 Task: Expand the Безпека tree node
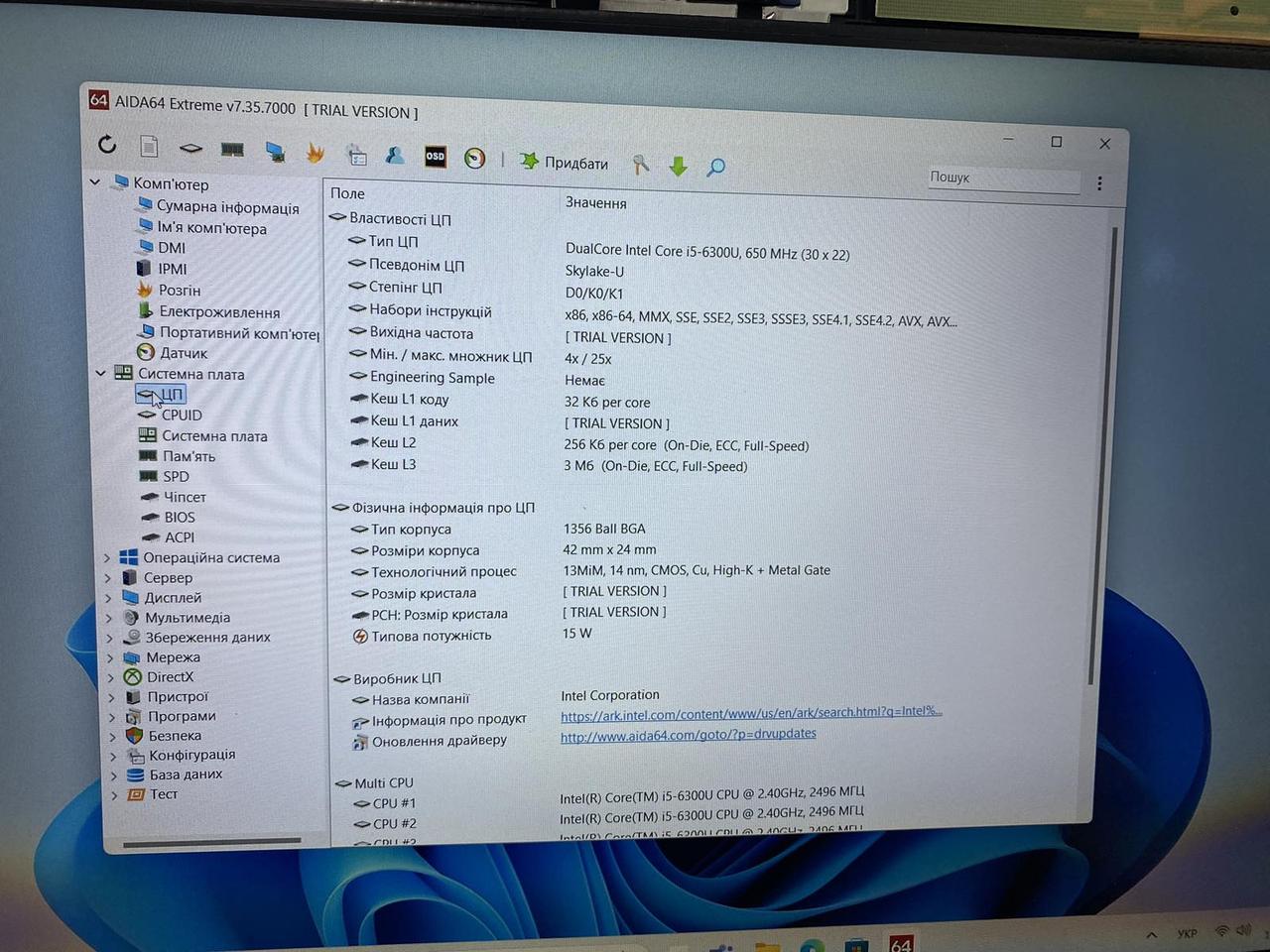click(113, 736)
